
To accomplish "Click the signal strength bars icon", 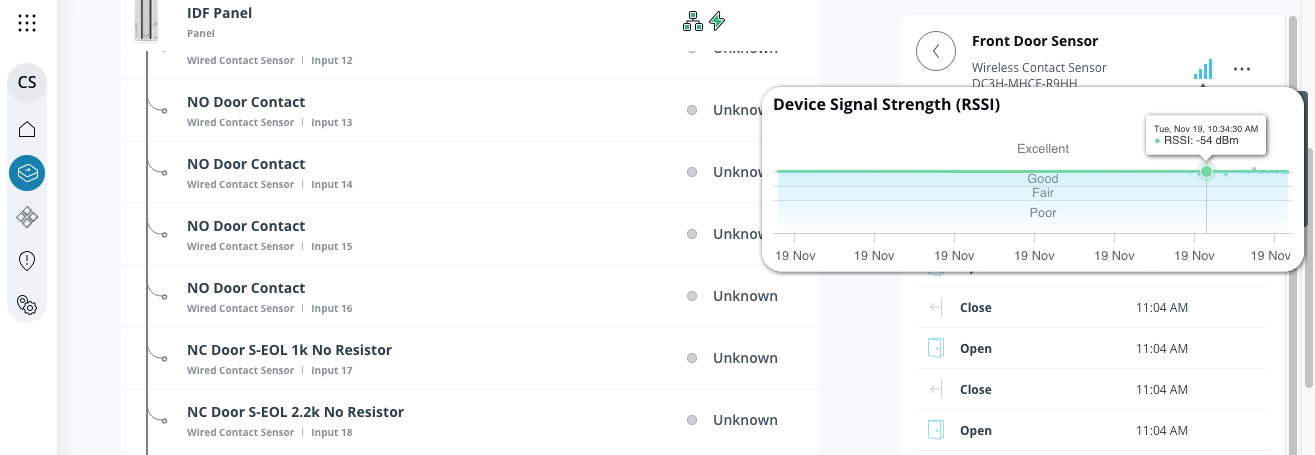I will coord(1202,69).
